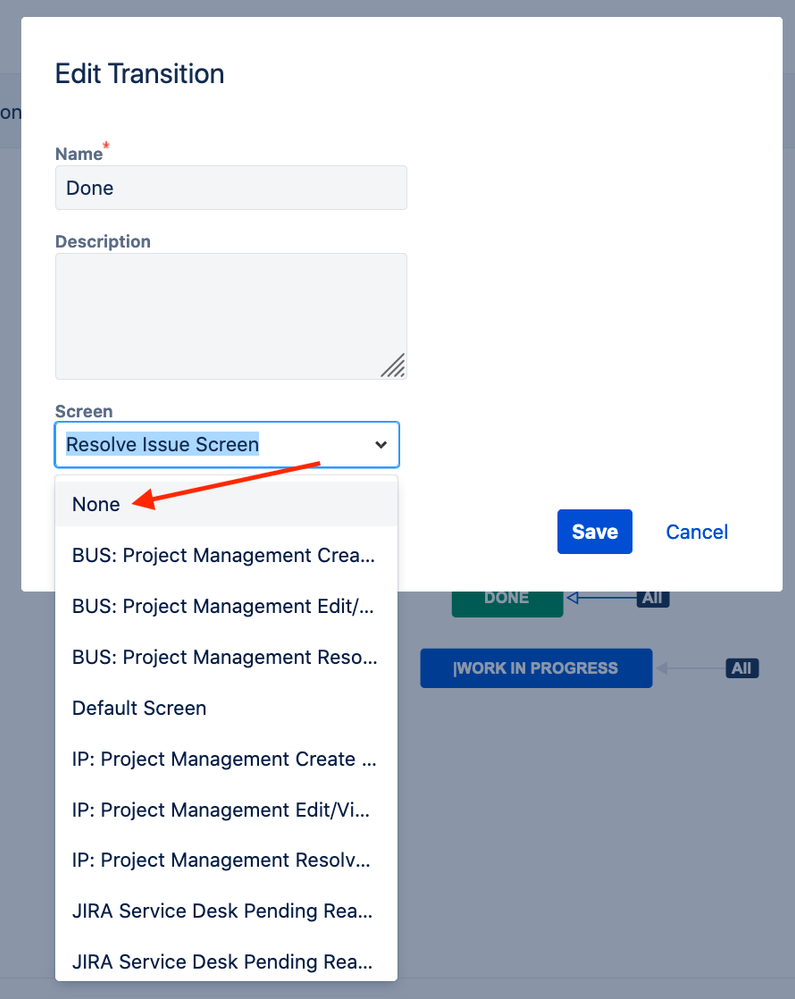795x999 pixels.
Task: Click inside the Description text area
Action: pyautogui.click(x=231, y=316)
